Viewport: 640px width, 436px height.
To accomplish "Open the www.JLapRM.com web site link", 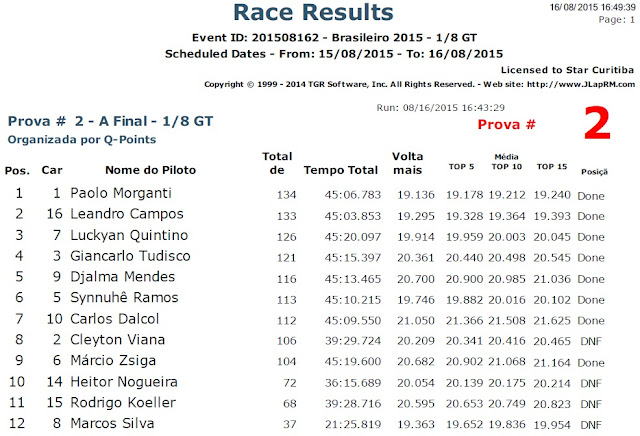I will click(x=581, y=85).
